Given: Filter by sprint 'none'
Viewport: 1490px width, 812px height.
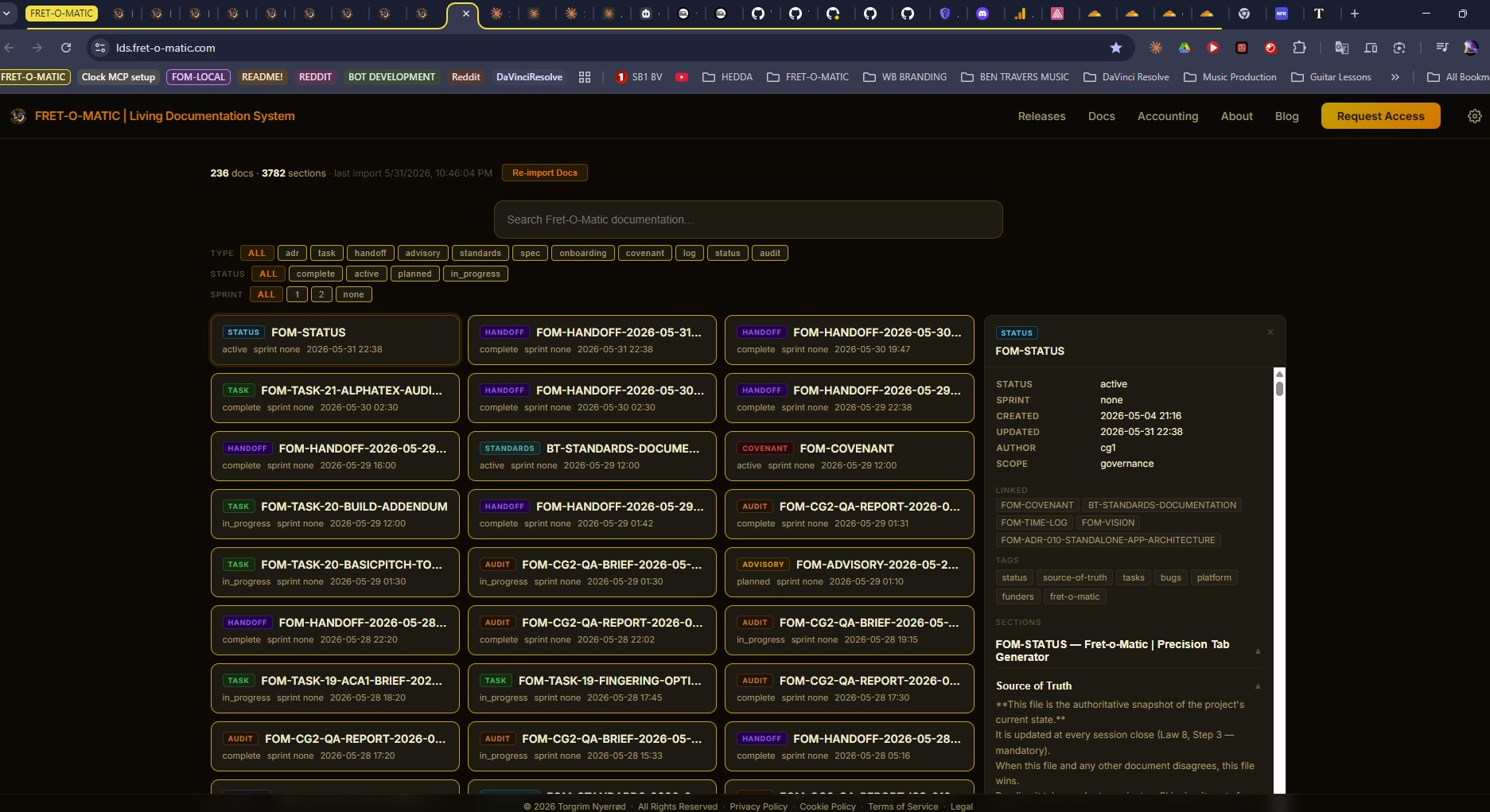Looking at the screenshot, I should pyautogui.click(x=353, y=294).
